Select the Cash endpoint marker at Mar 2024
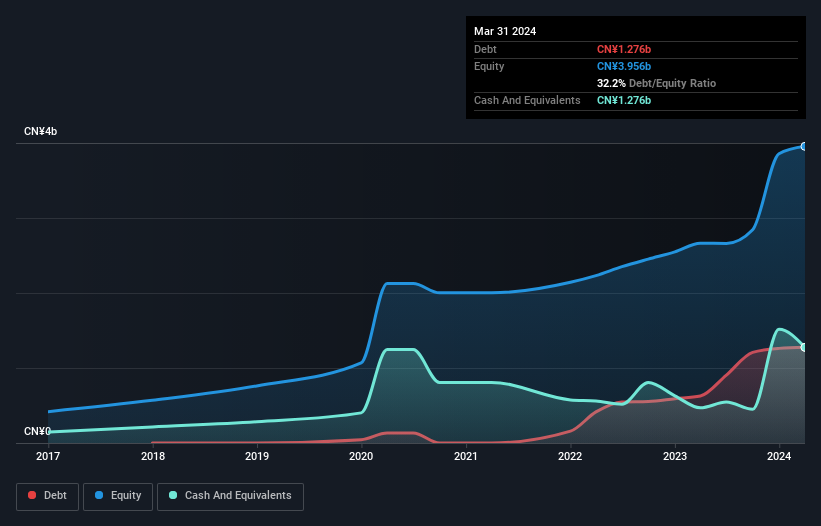Viewport: 821px width, 526px height. pyautogui.click(x=804, y=348)
